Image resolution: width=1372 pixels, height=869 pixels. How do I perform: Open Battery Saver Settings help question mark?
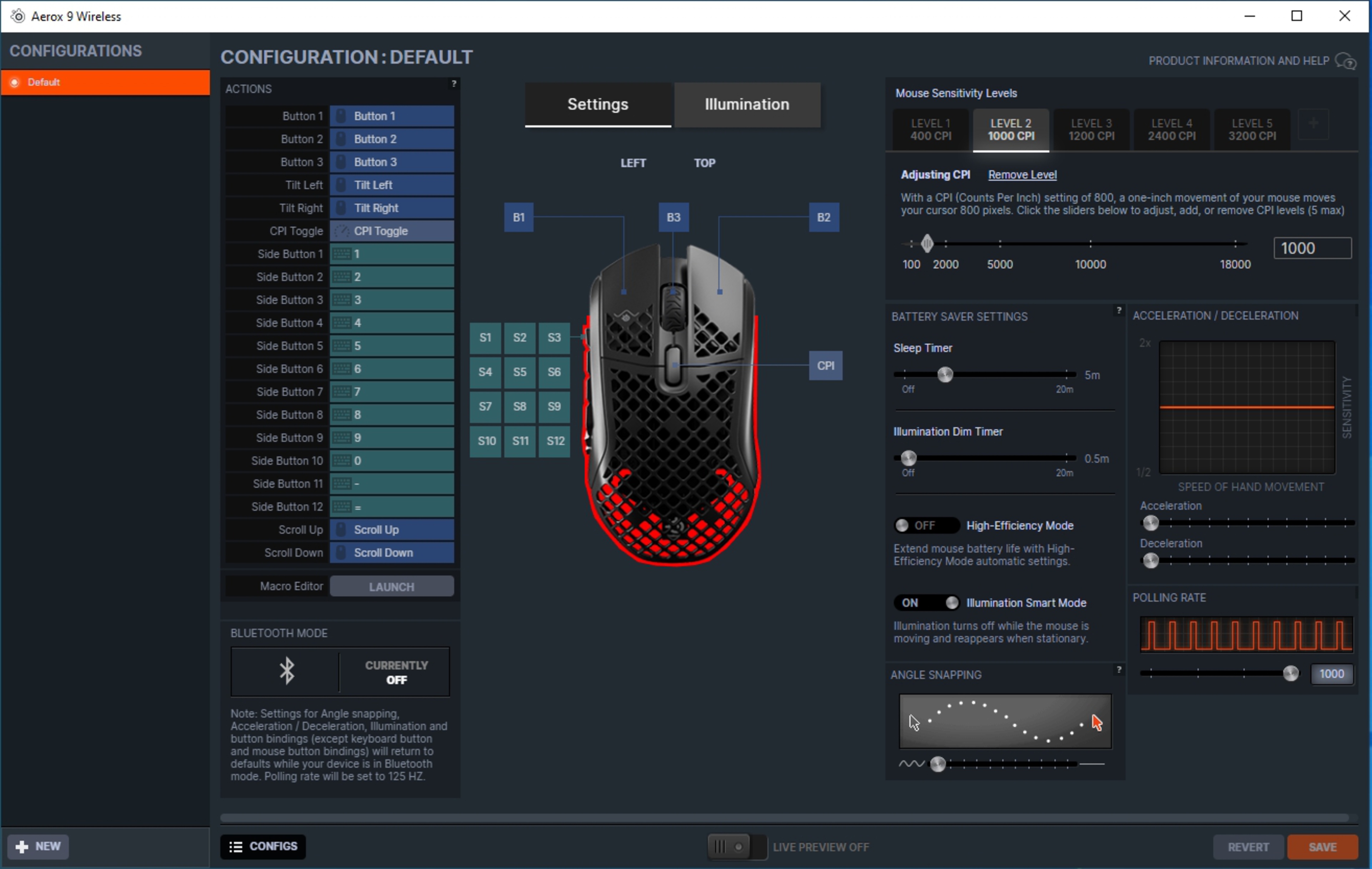[x=1118, y=311]
